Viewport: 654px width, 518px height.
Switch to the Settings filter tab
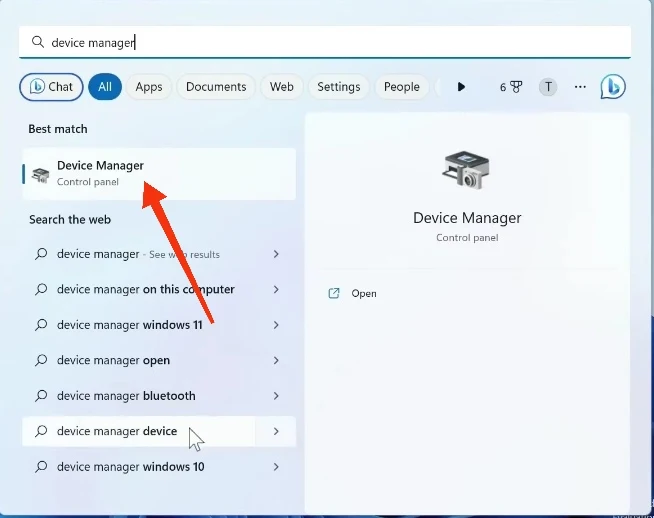click(339, 87)
